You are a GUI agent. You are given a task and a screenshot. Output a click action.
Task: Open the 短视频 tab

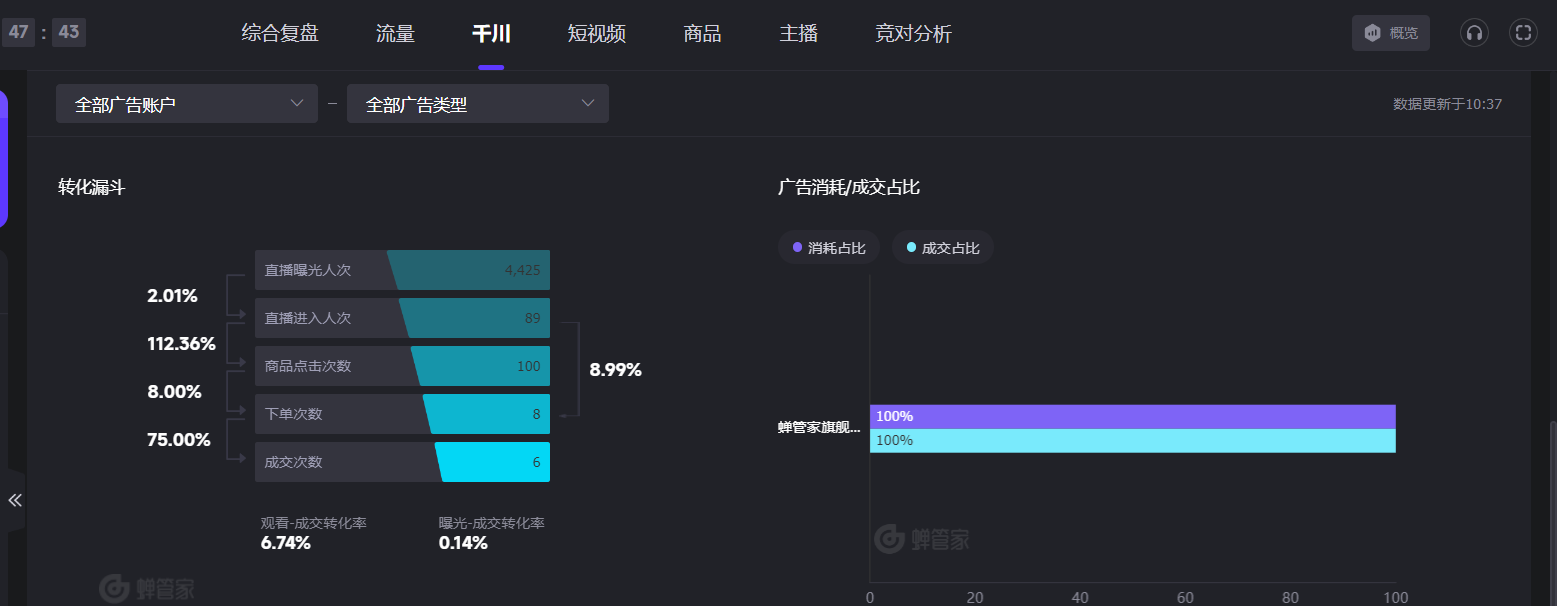[597, 33]
